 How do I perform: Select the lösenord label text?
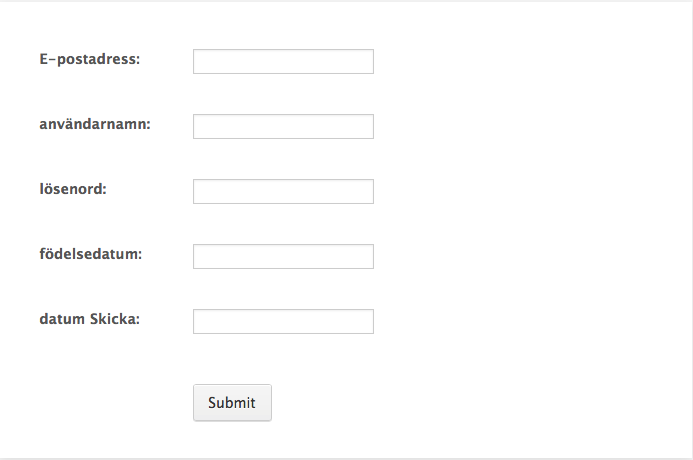pyautogui.click(x=72, y=189)
